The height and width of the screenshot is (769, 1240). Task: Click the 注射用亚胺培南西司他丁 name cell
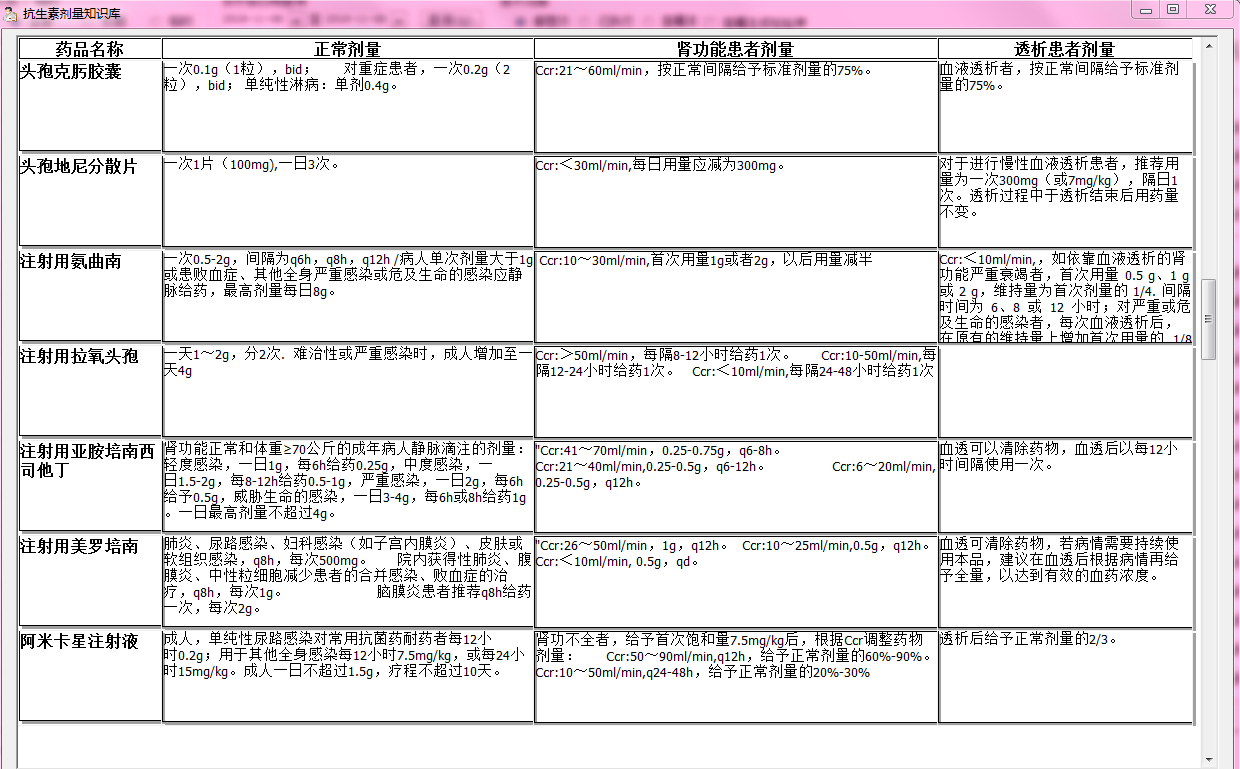pos(90,485)
